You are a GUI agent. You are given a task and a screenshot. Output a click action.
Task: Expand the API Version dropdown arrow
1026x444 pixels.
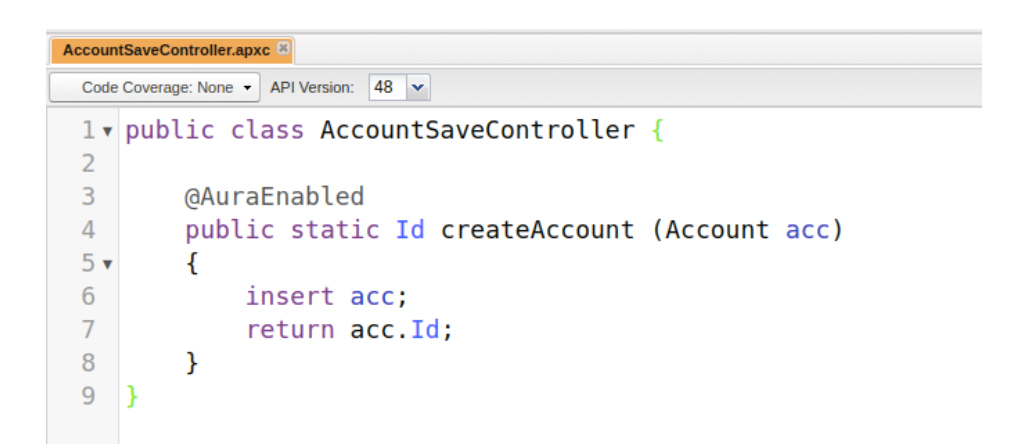tap(417, 87)
